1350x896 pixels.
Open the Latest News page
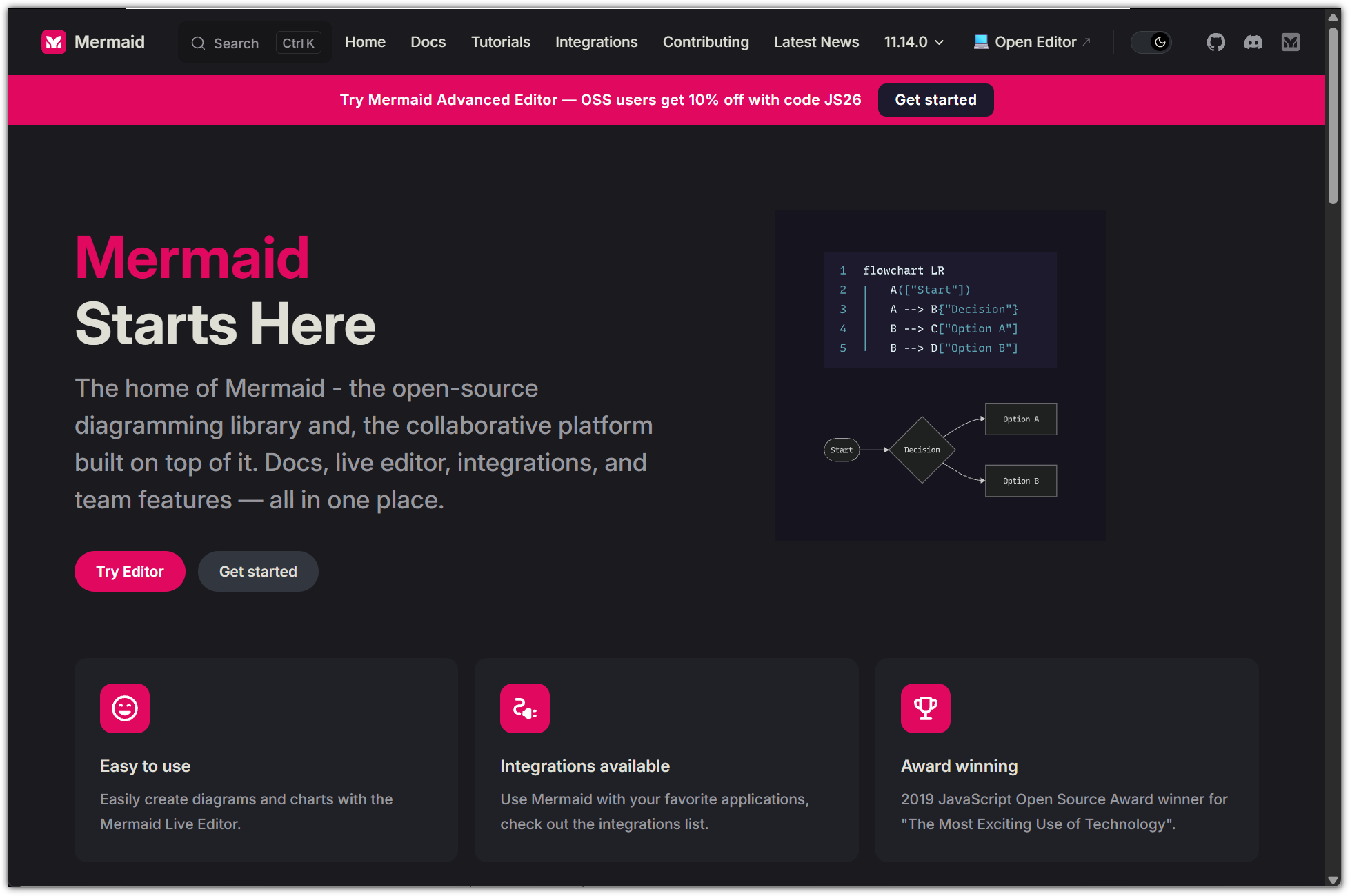(x=816, y=42)
